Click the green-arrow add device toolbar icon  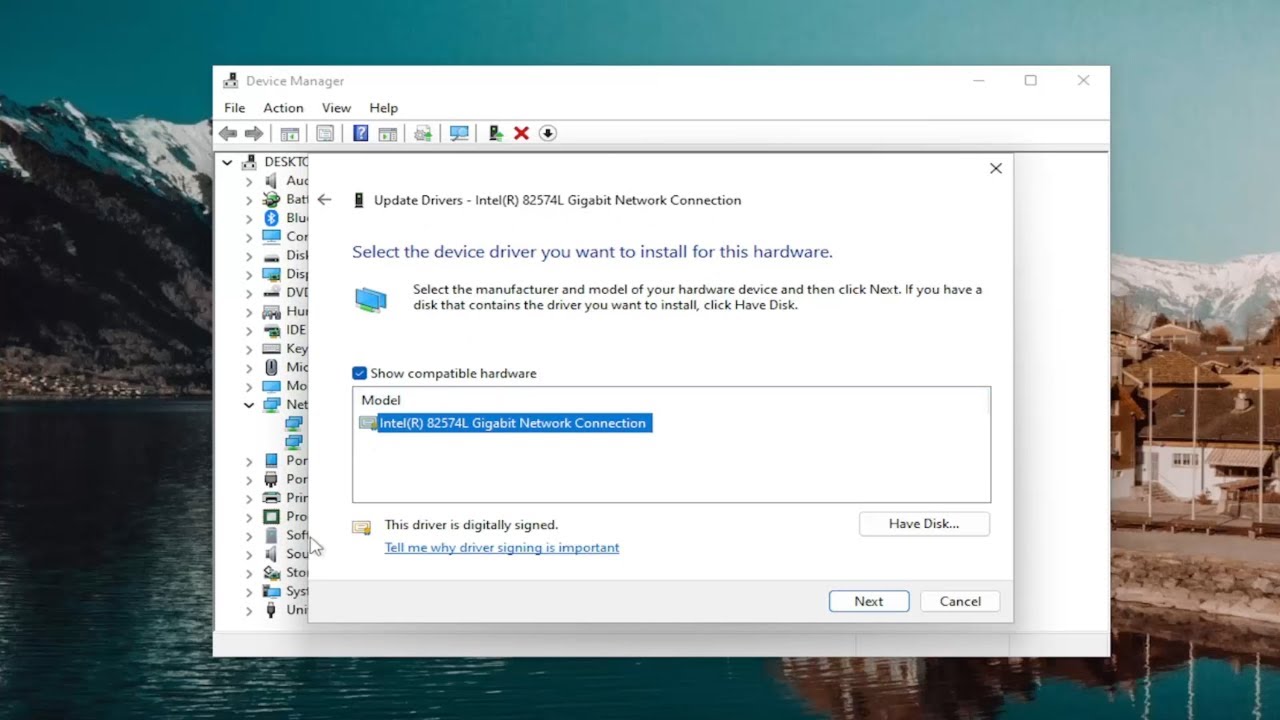[x=495, y=133]
